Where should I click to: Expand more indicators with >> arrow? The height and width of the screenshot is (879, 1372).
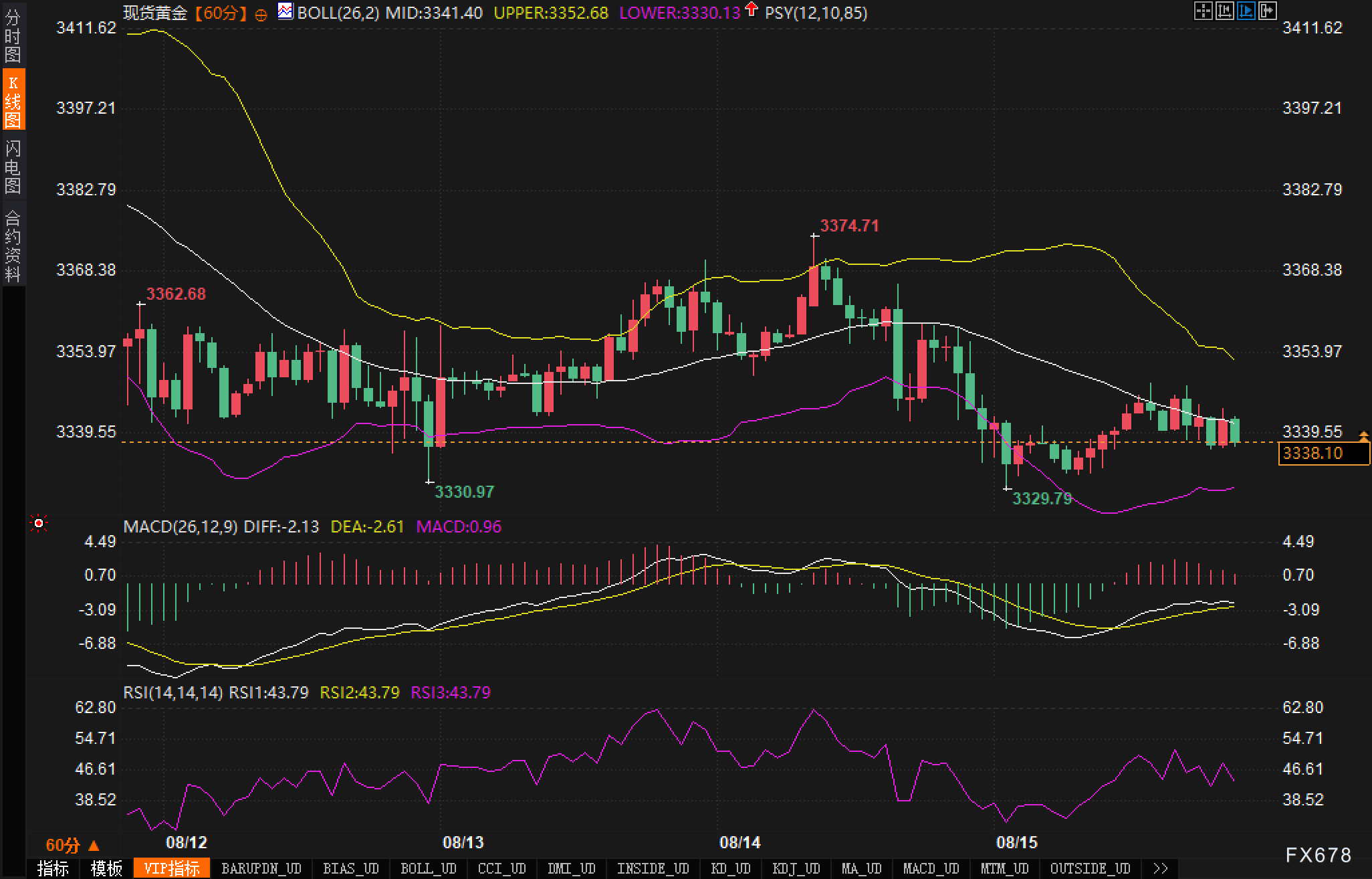pyautogui.click(x=1161, y=868)
